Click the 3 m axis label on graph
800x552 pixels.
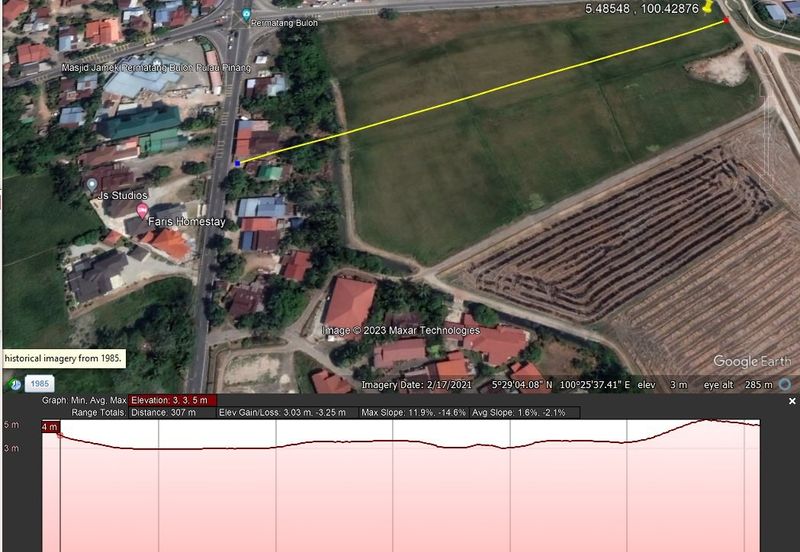coord(12,448)
